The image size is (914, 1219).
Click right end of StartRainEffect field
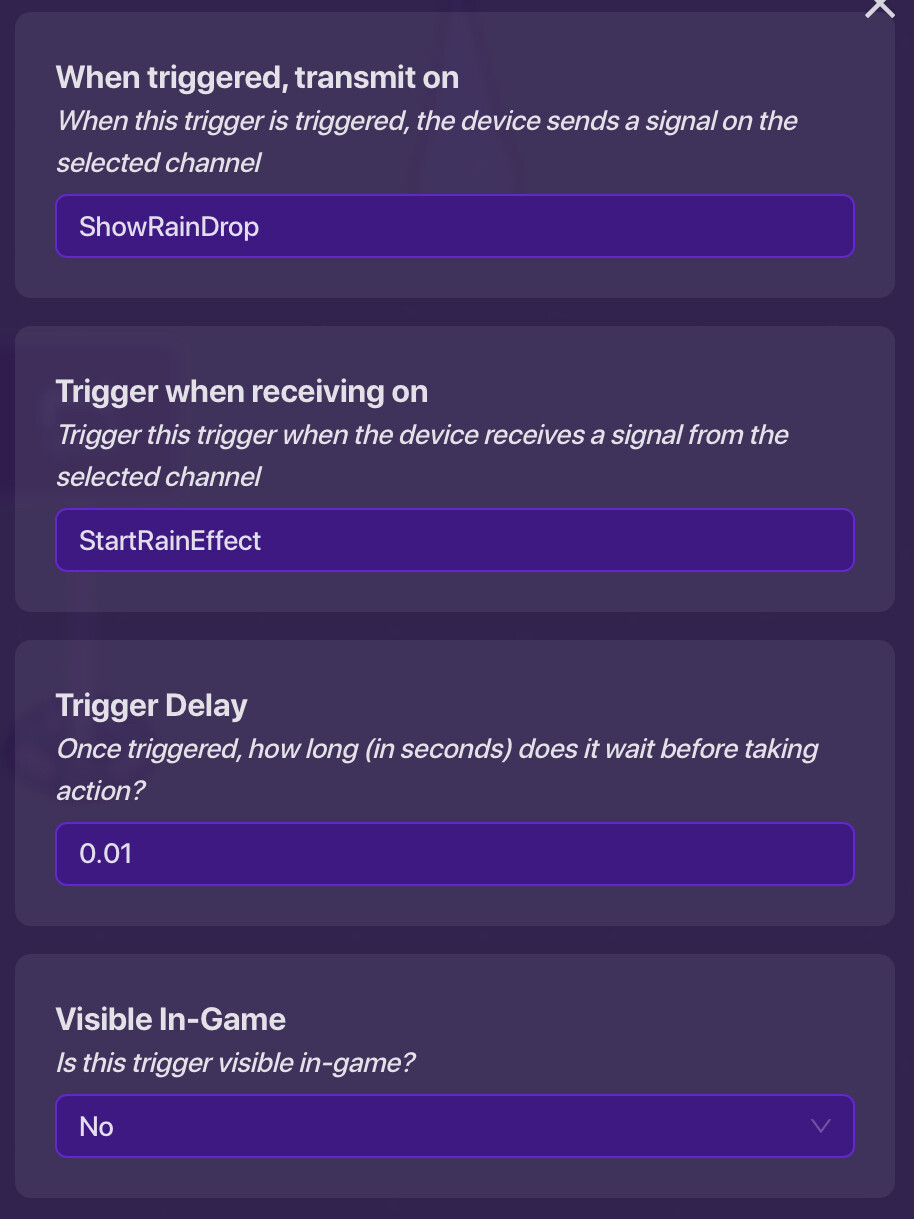(820, 540)
